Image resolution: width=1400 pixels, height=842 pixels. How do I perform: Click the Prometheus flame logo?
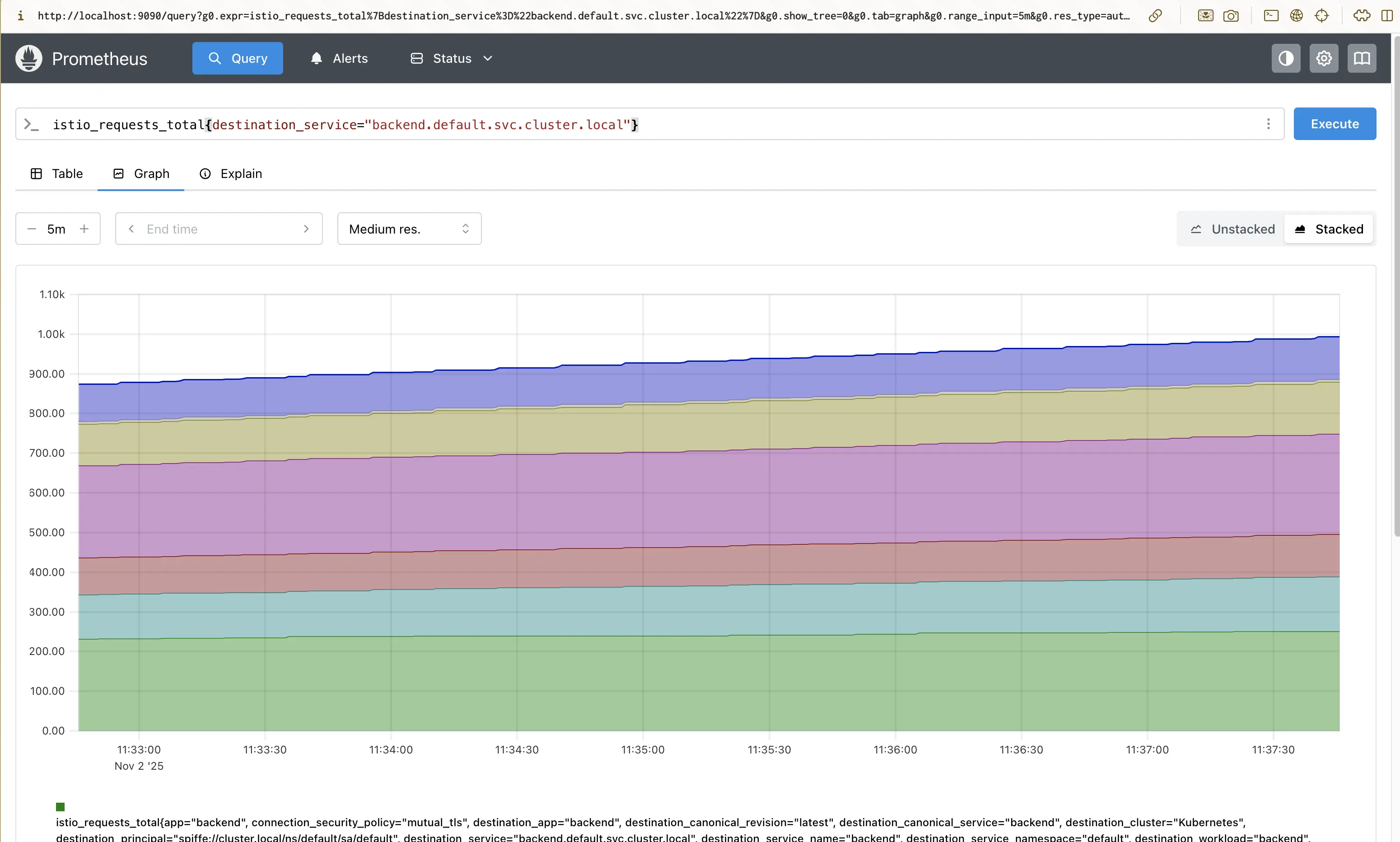[x=29, y=58]
